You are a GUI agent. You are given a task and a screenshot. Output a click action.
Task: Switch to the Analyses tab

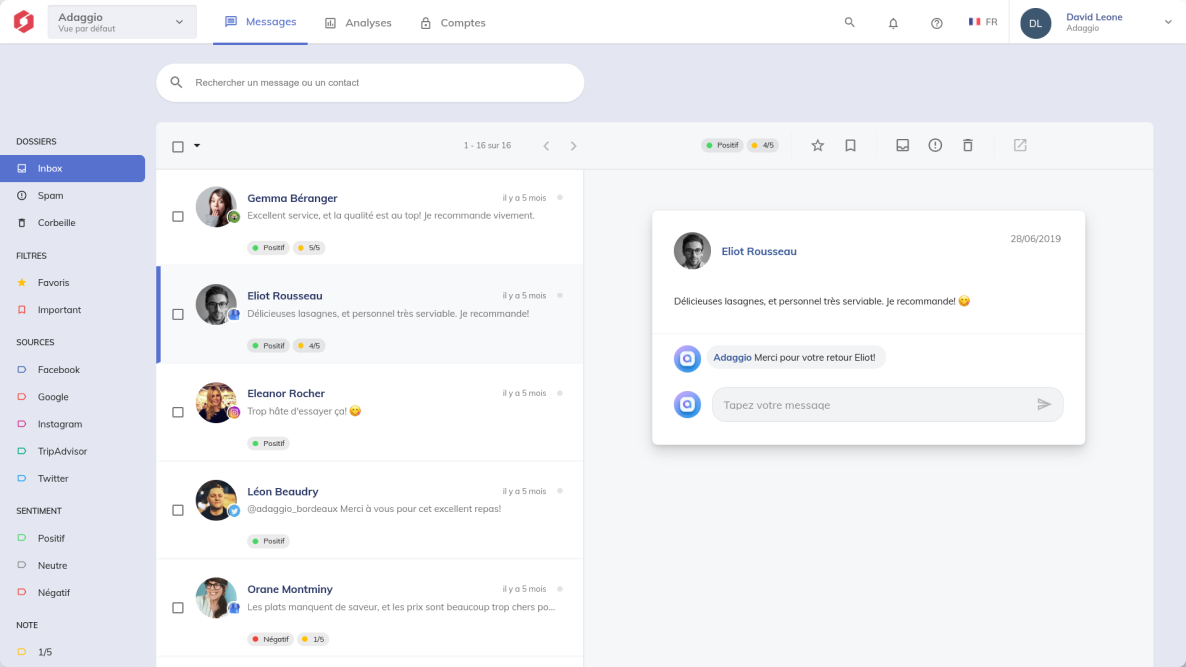[358, 23]
